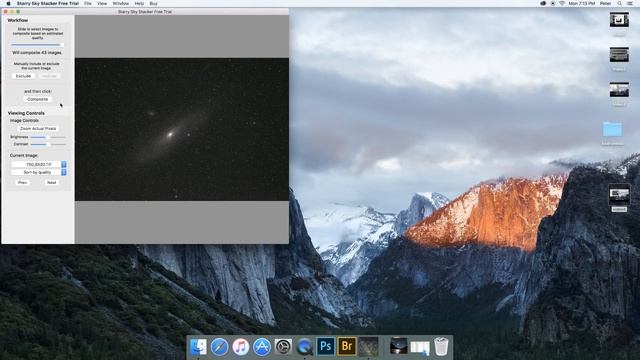Viewport: 640px width, 360px height.
Task: Open the night-sky stack in the Dock
Action: [398, 347]
